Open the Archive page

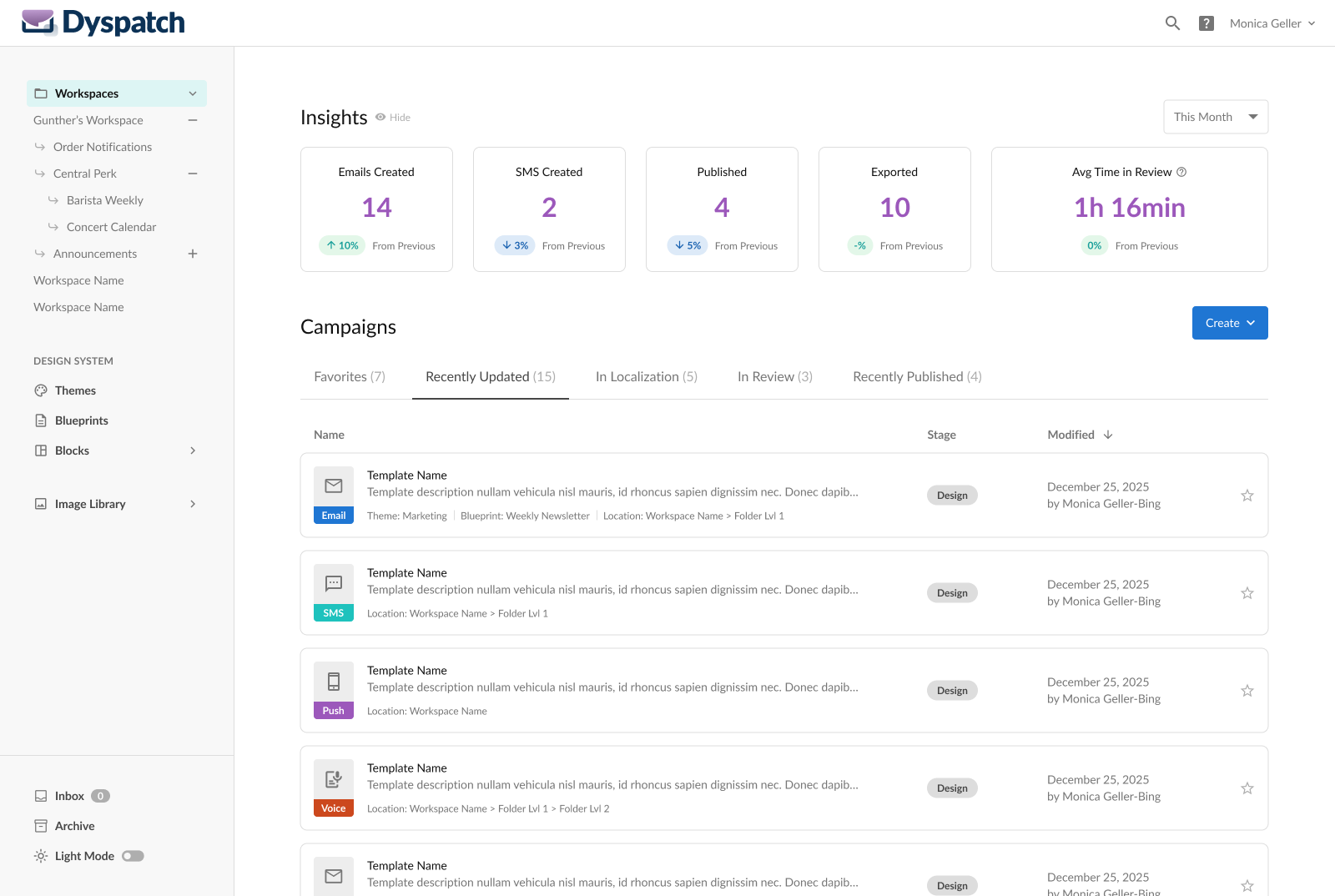tap(74, 826)
